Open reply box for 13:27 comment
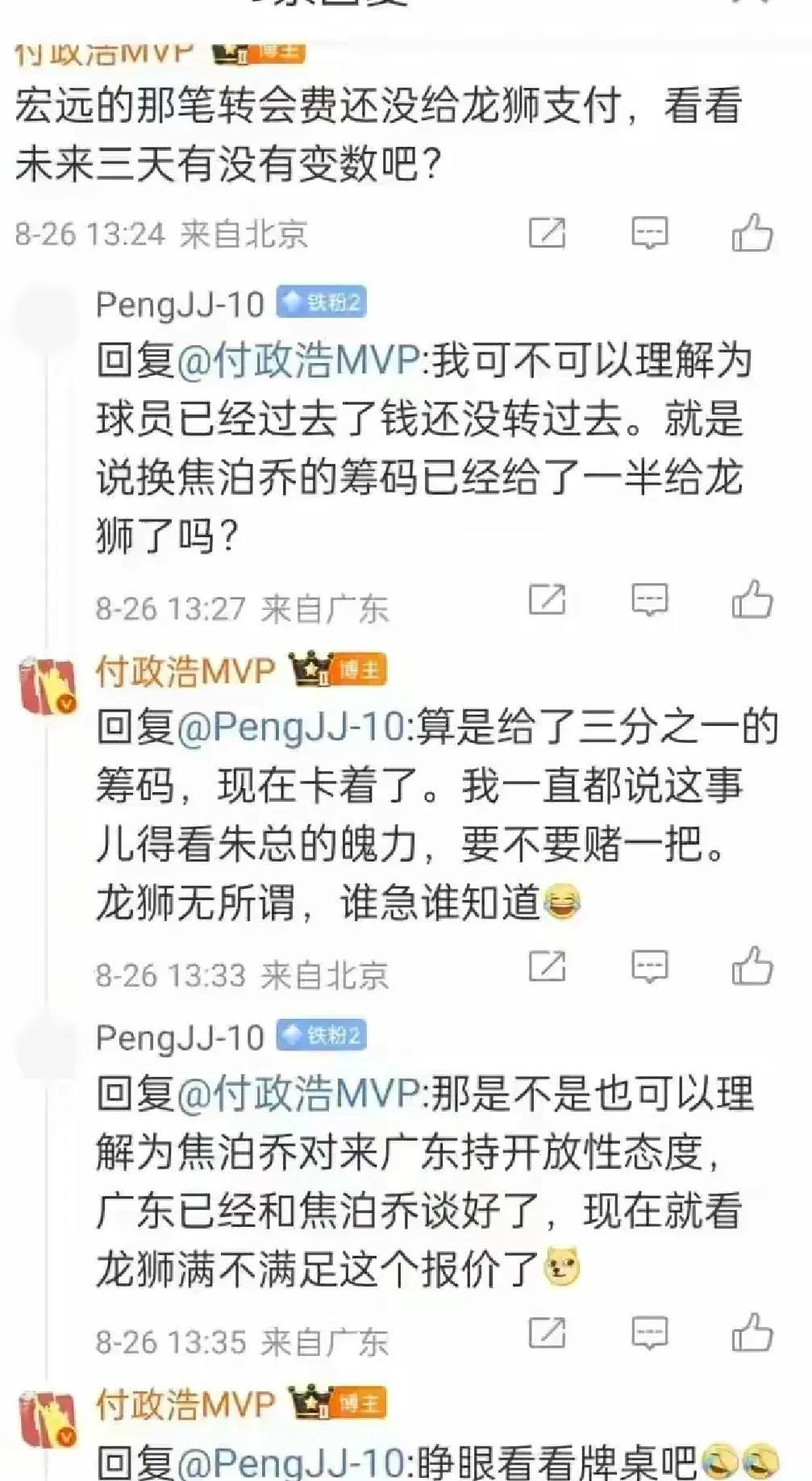This screenshot has width=812, height=1481. tap(649, 600)
